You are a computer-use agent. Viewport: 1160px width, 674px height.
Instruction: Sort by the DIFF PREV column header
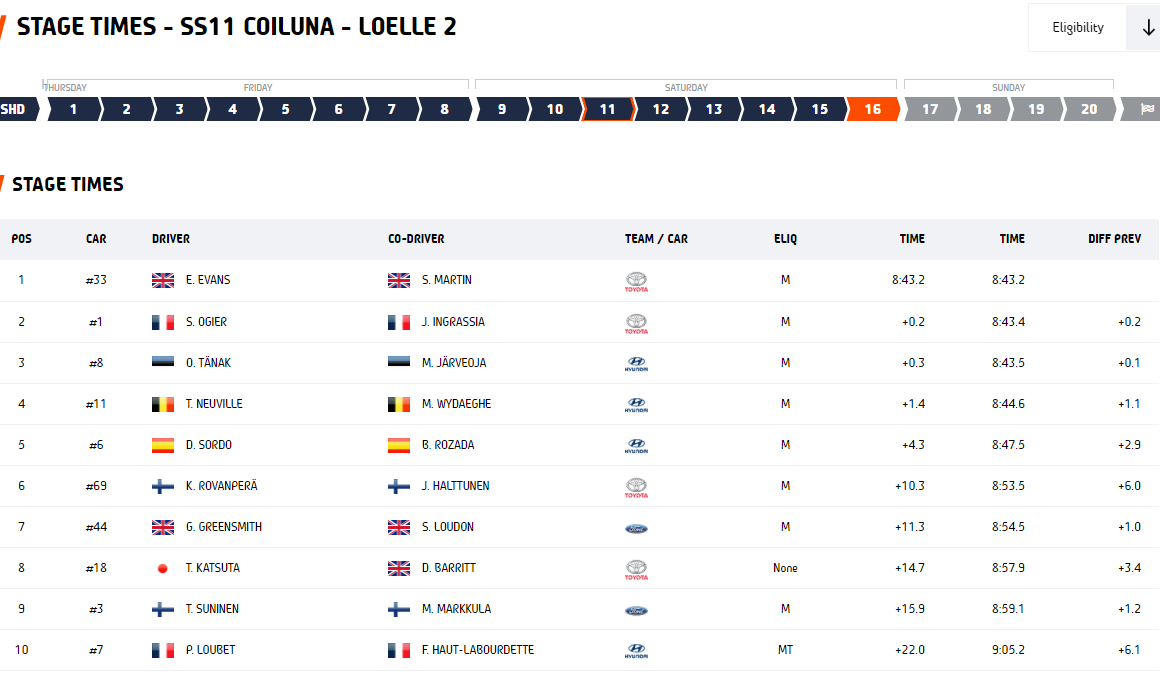(x=1114, y=239)
